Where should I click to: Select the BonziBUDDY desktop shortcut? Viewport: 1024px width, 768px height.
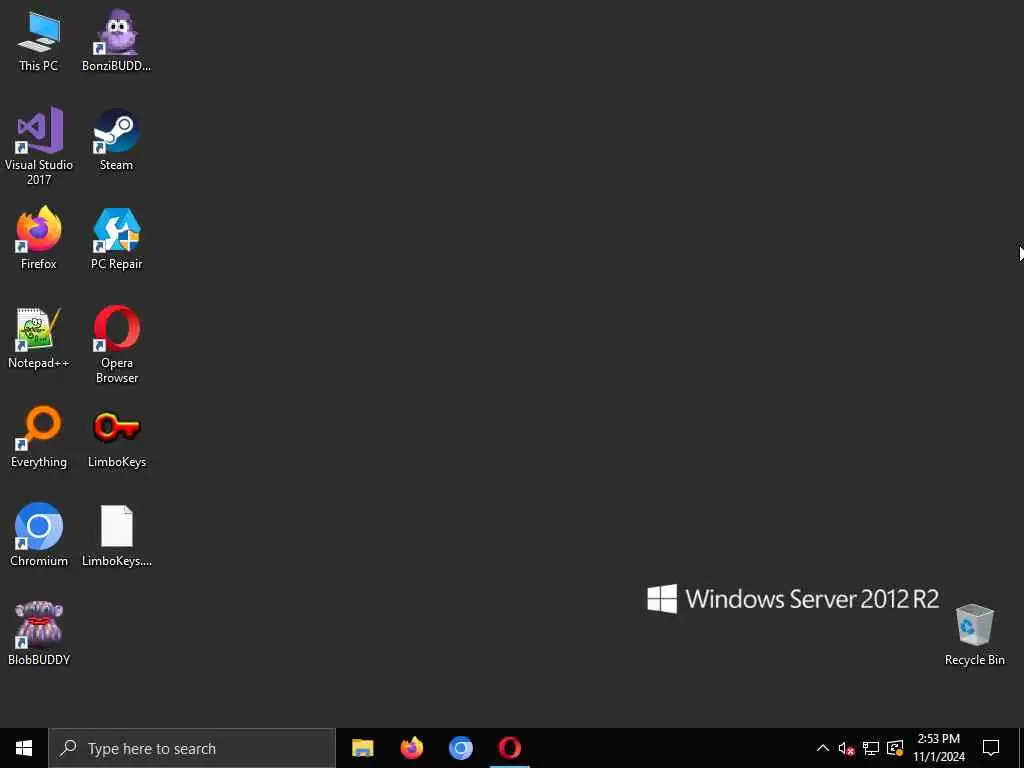[116, 40]
